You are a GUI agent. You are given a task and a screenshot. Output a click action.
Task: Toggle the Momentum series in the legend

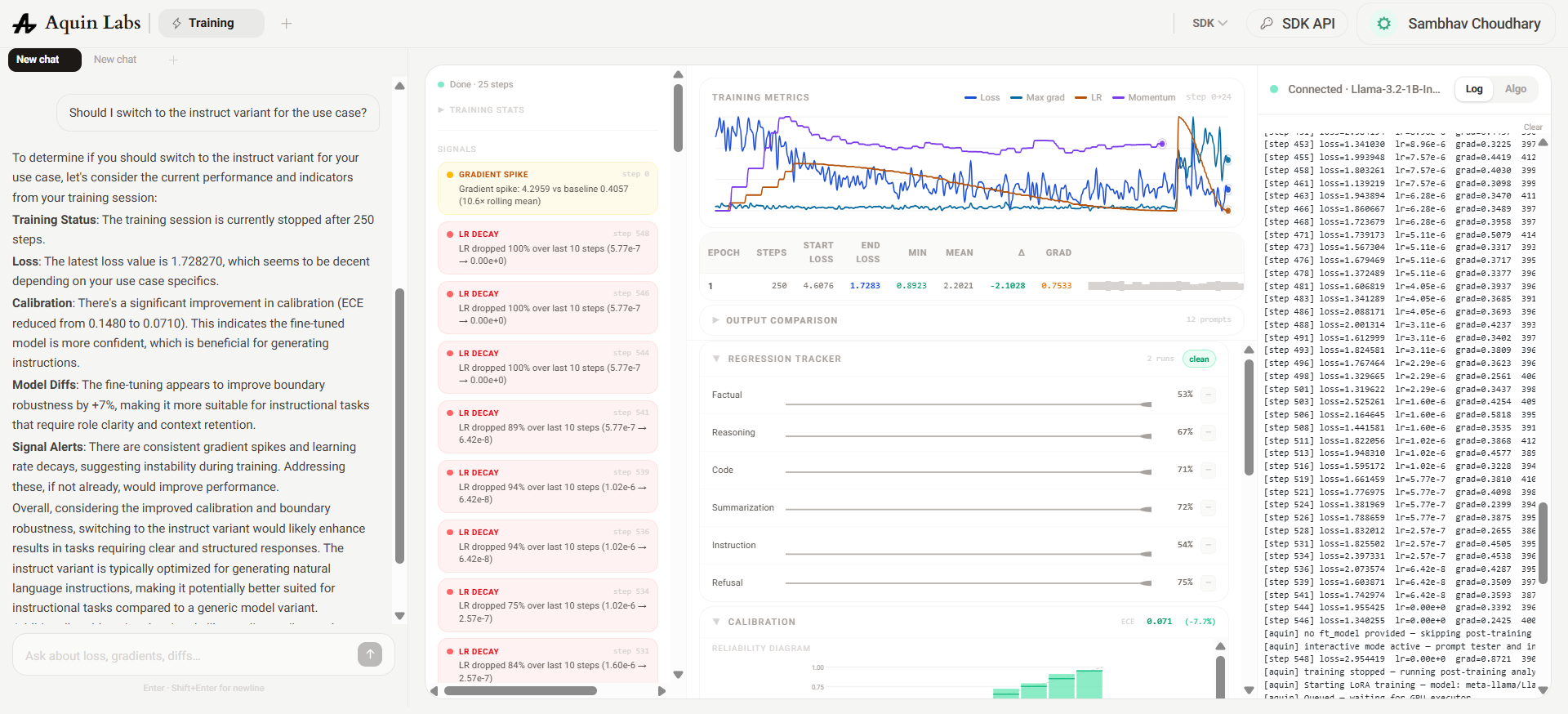pos(1143,97)
